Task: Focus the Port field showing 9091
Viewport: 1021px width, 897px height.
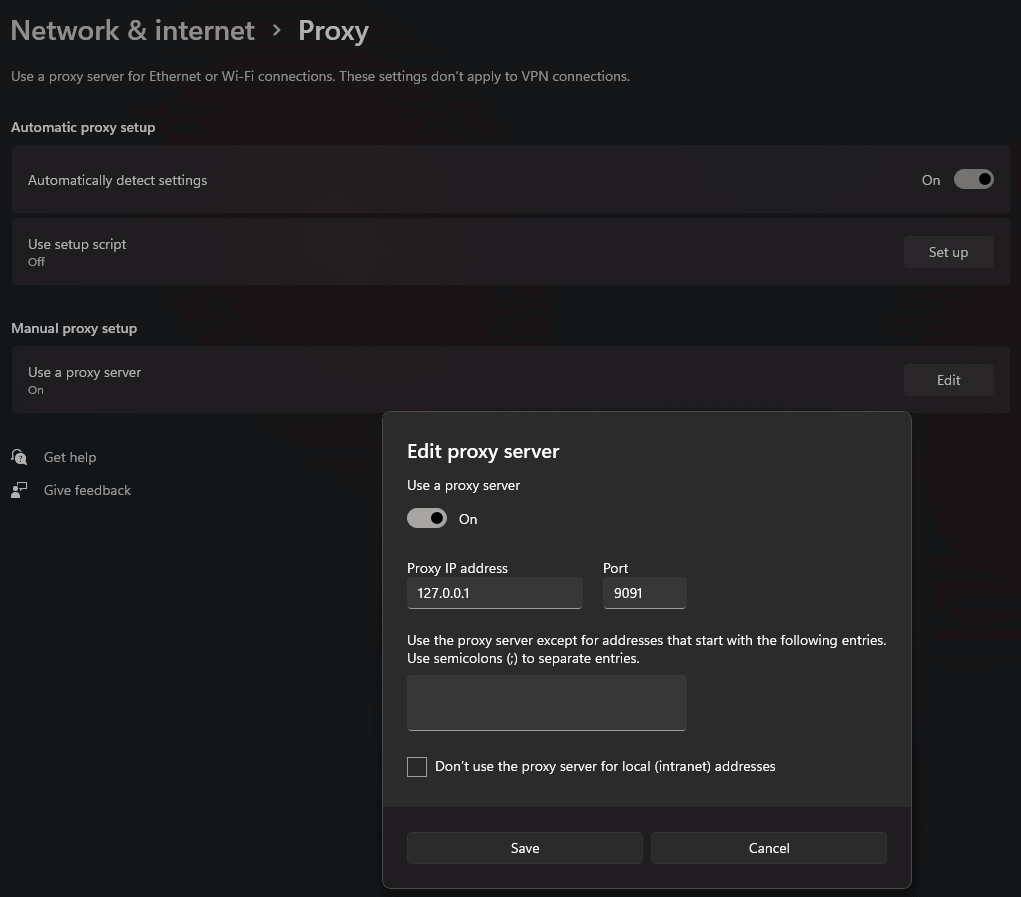Action: (644, 593)
